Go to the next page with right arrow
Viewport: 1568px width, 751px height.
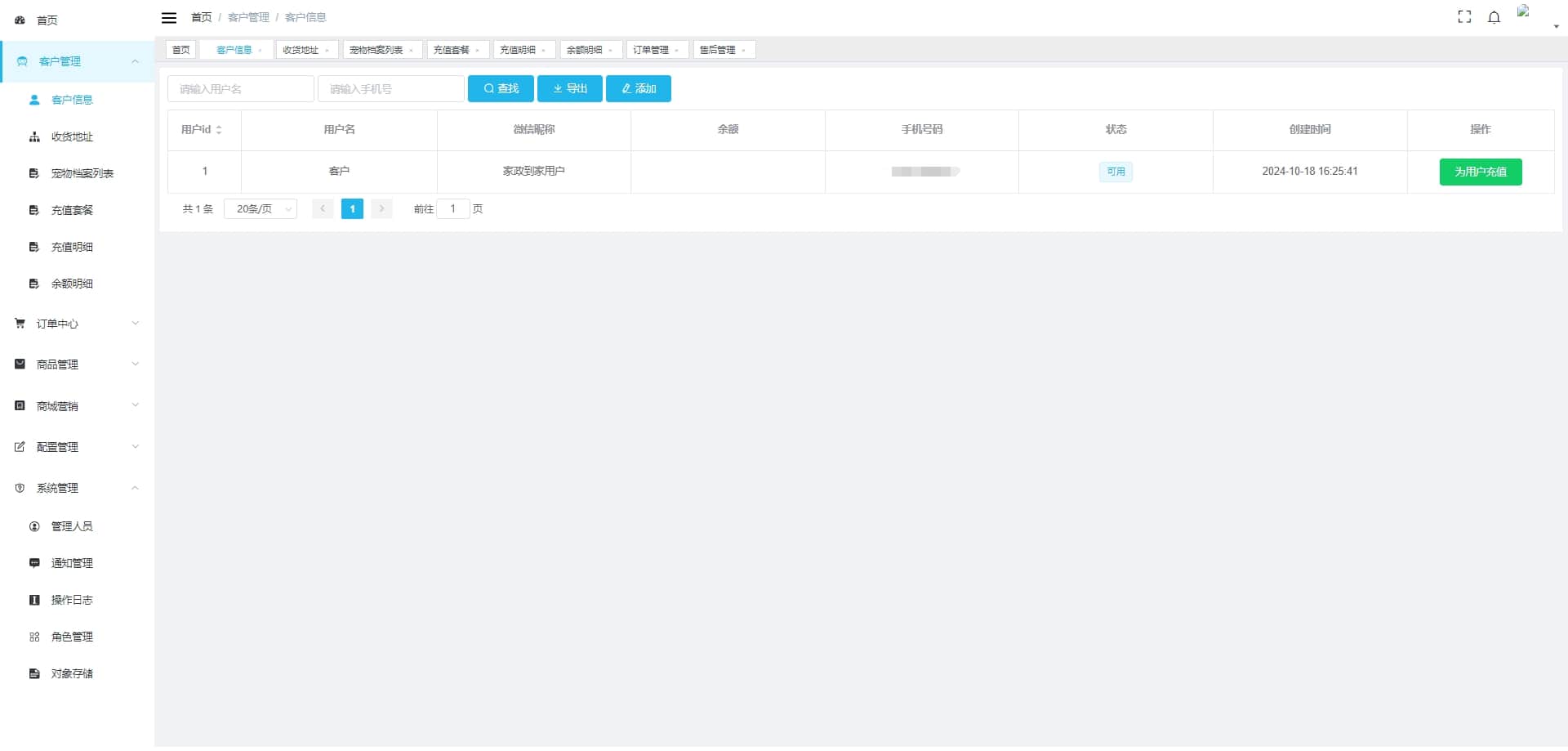381,209
